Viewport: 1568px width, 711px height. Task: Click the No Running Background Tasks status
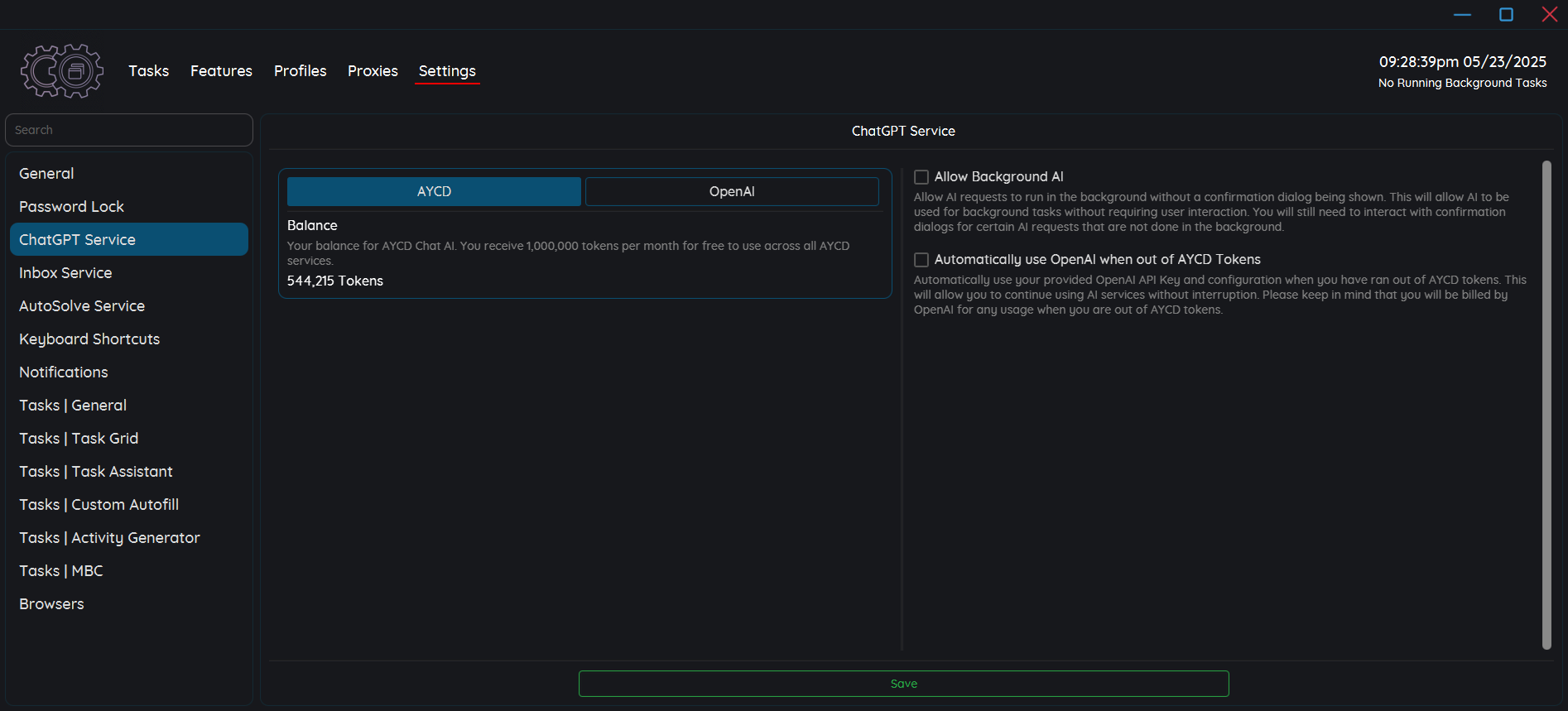(x=1463, y=83)
